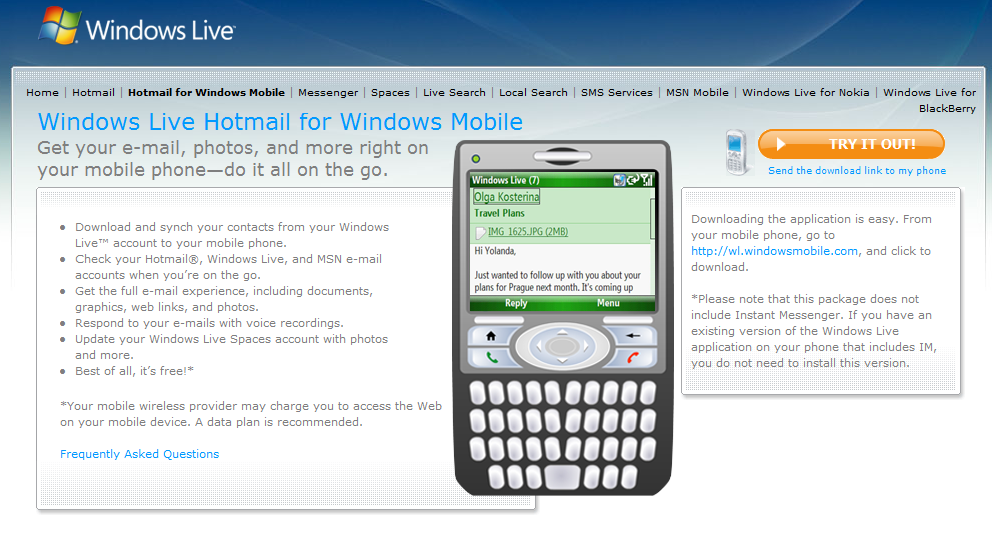
Task: Open the SMS Services navigation link
Action: 617,92
